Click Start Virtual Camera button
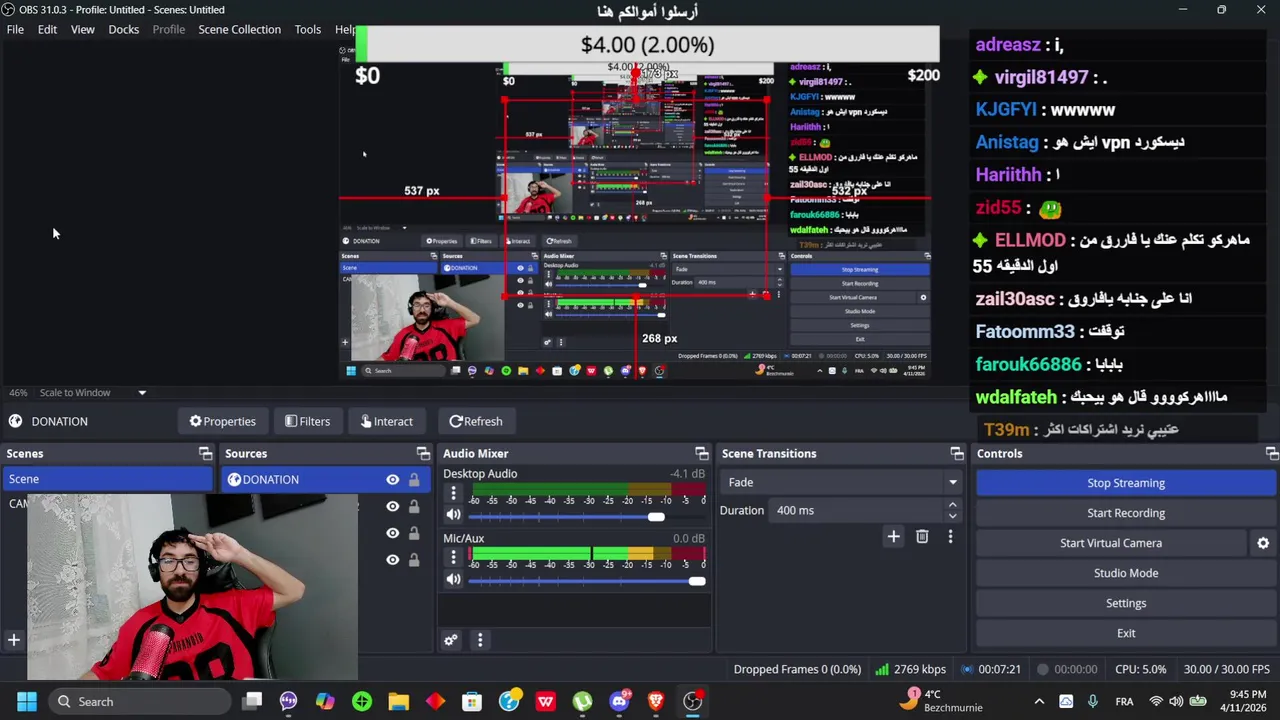This screenshot has height=720, width=1280. [1111, 543]
